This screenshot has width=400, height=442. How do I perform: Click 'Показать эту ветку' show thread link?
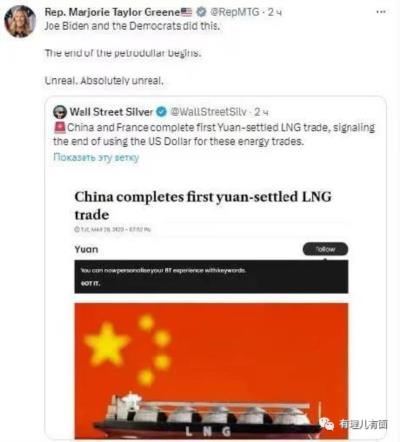point(96,157)
